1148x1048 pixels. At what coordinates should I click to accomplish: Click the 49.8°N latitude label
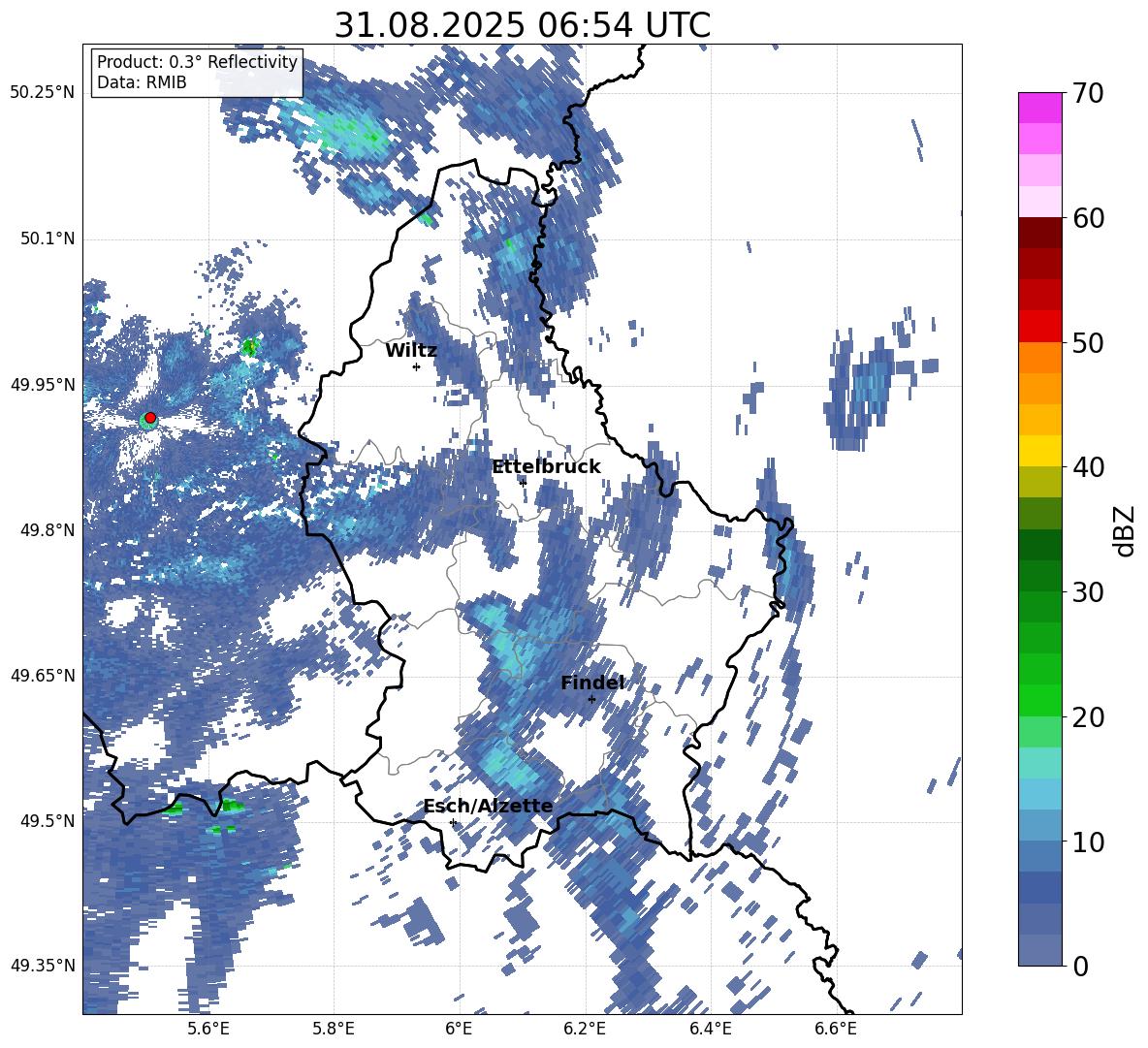click(48, 530)
